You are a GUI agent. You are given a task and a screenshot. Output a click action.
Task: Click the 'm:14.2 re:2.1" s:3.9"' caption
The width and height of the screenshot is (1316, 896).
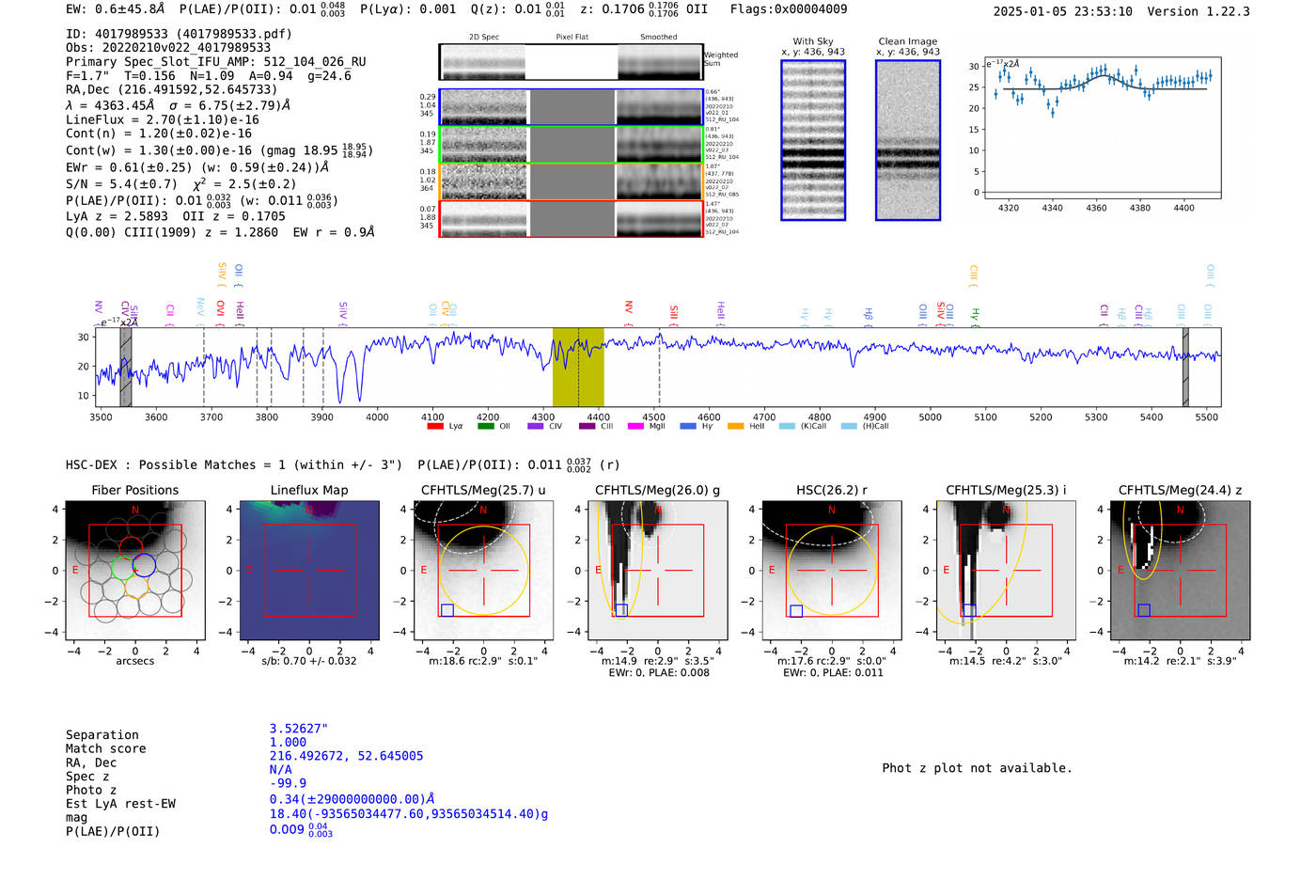1180,661
